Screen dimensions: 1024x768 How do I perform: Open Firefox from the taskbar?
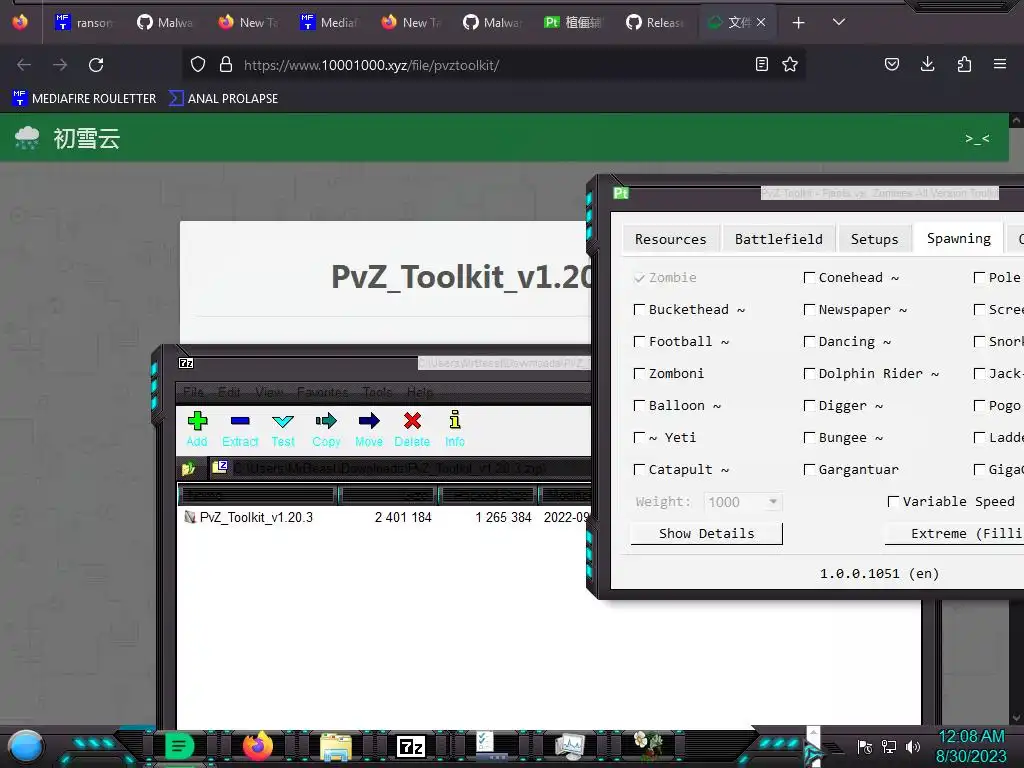257,746
